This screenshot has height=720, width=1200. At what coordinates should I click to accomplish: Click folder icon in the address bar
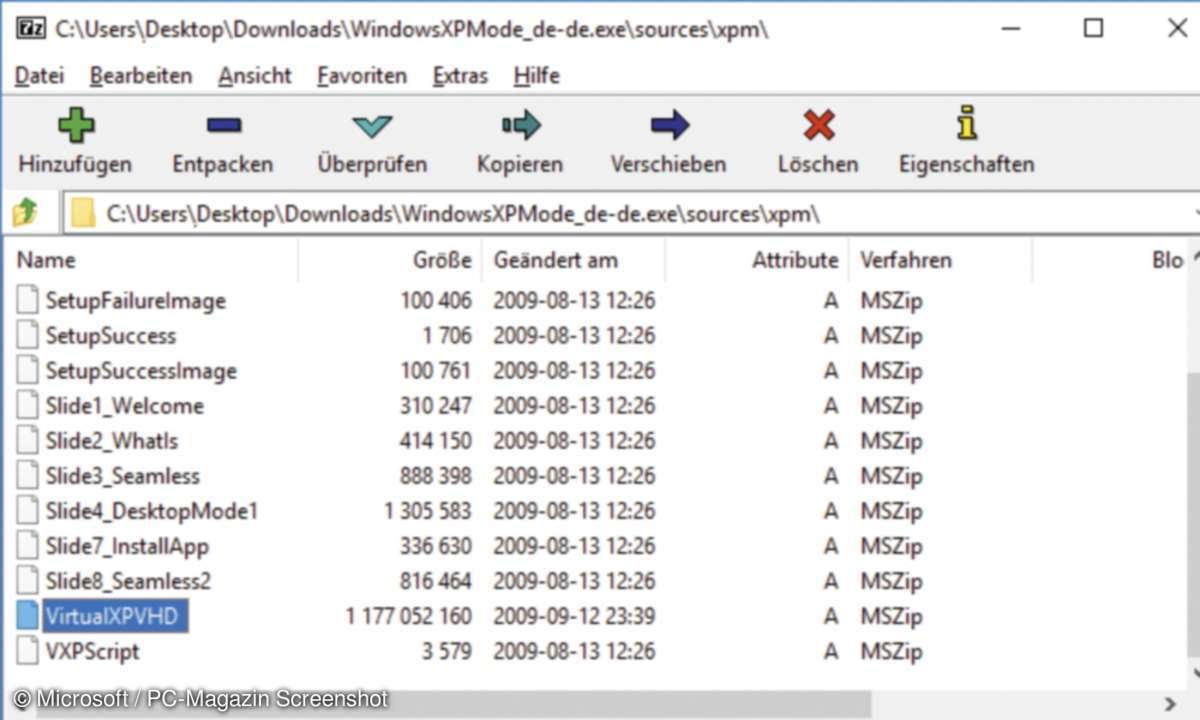[84, 212]
